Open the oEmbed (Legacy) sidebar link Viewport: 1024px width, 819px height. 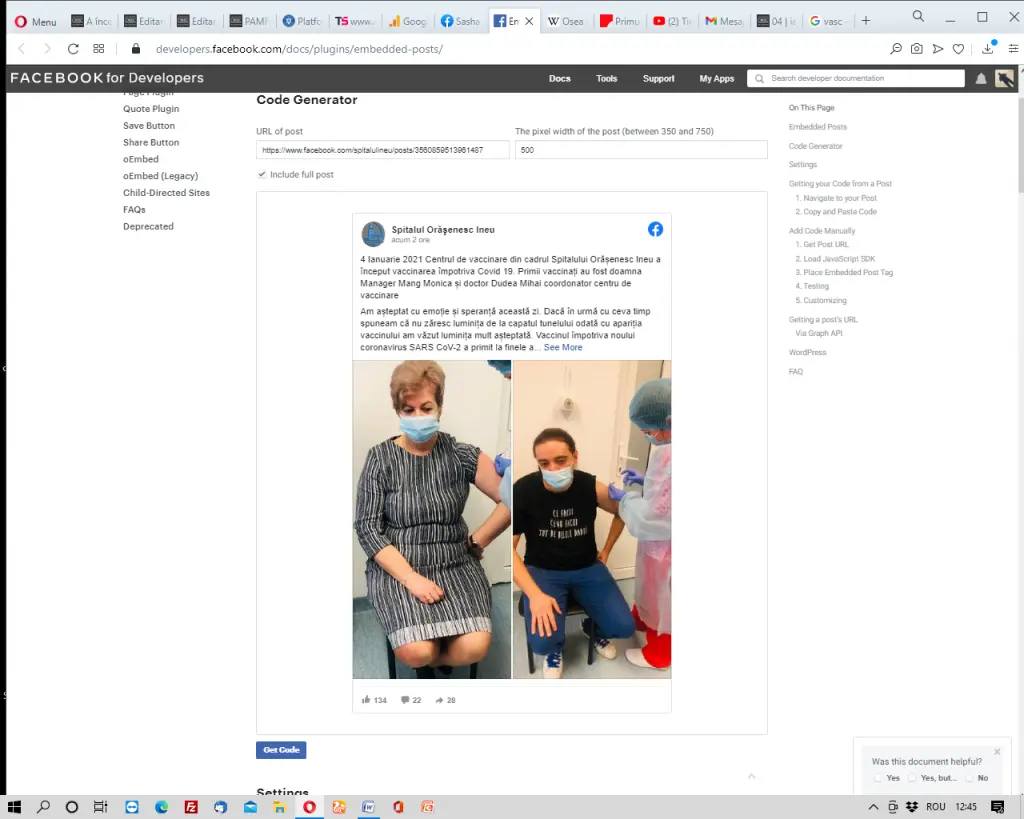(160, 176)
